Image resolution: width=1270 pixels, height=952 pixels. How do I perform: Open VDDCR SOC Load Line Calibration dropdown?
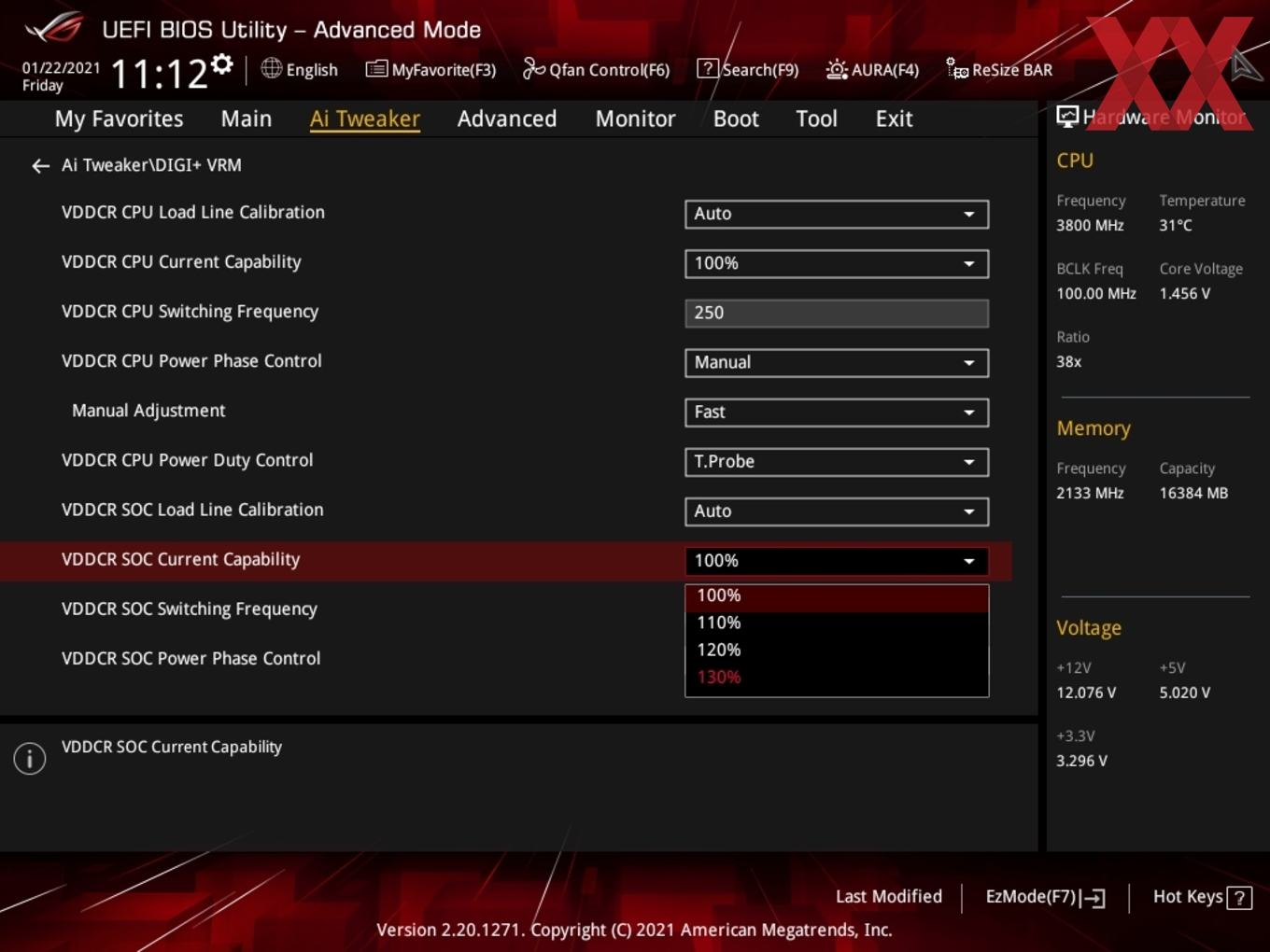837,511
